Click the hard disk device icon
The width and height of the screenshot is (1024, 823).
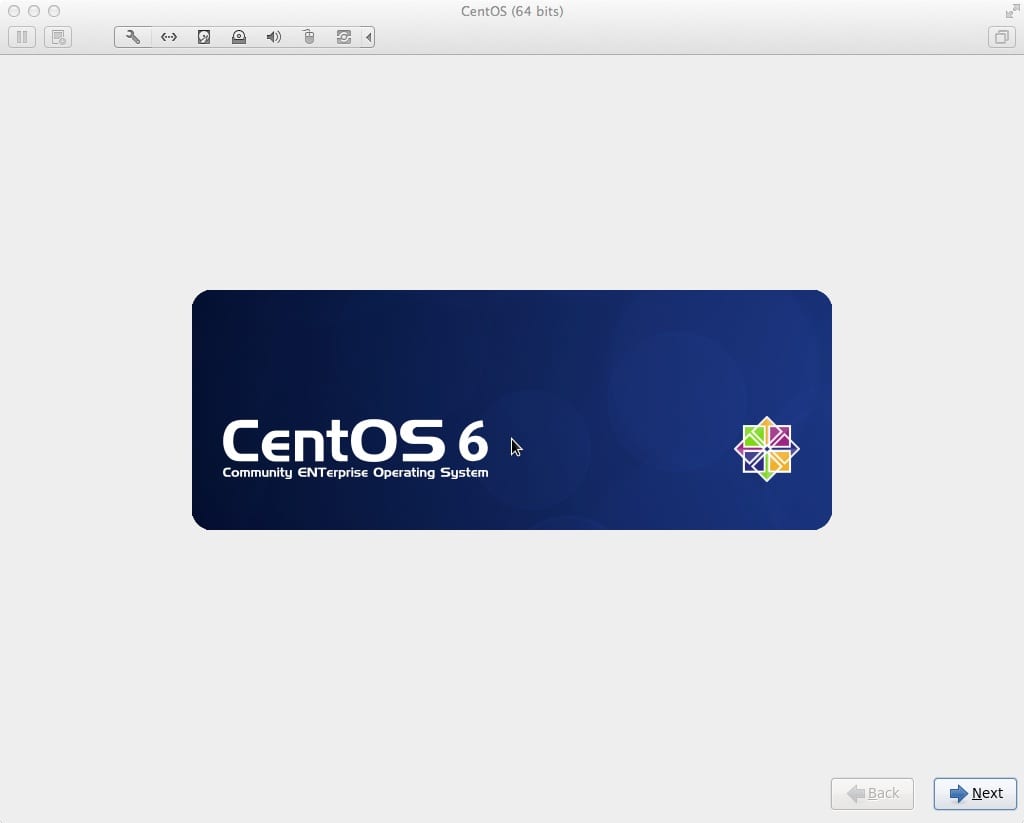[203, 37]
